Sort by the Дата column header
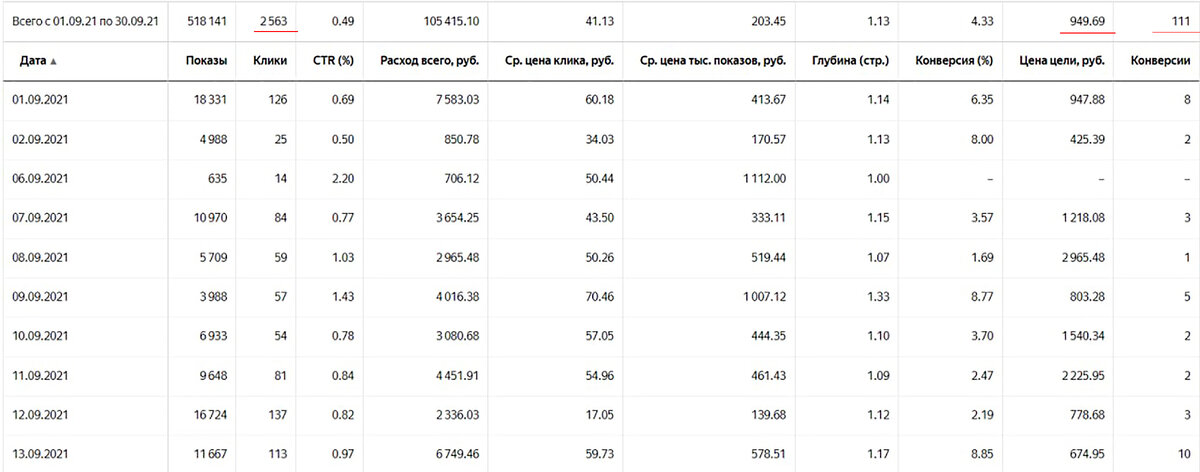Screen dimensions: 1200x472 click(x=38, y=61)
